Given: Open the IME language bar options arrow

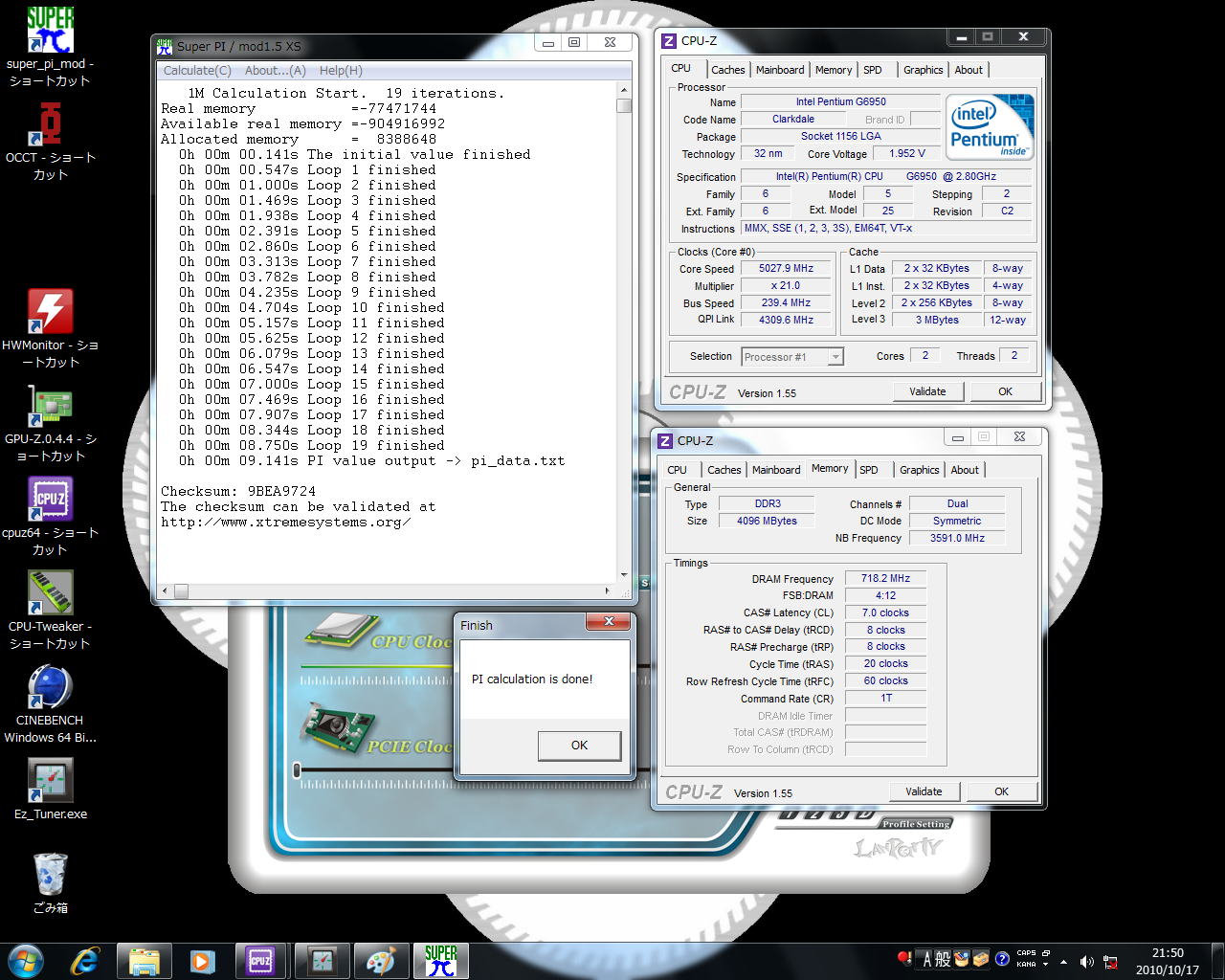Looking at the screenshot, I should coord(1045,965).
